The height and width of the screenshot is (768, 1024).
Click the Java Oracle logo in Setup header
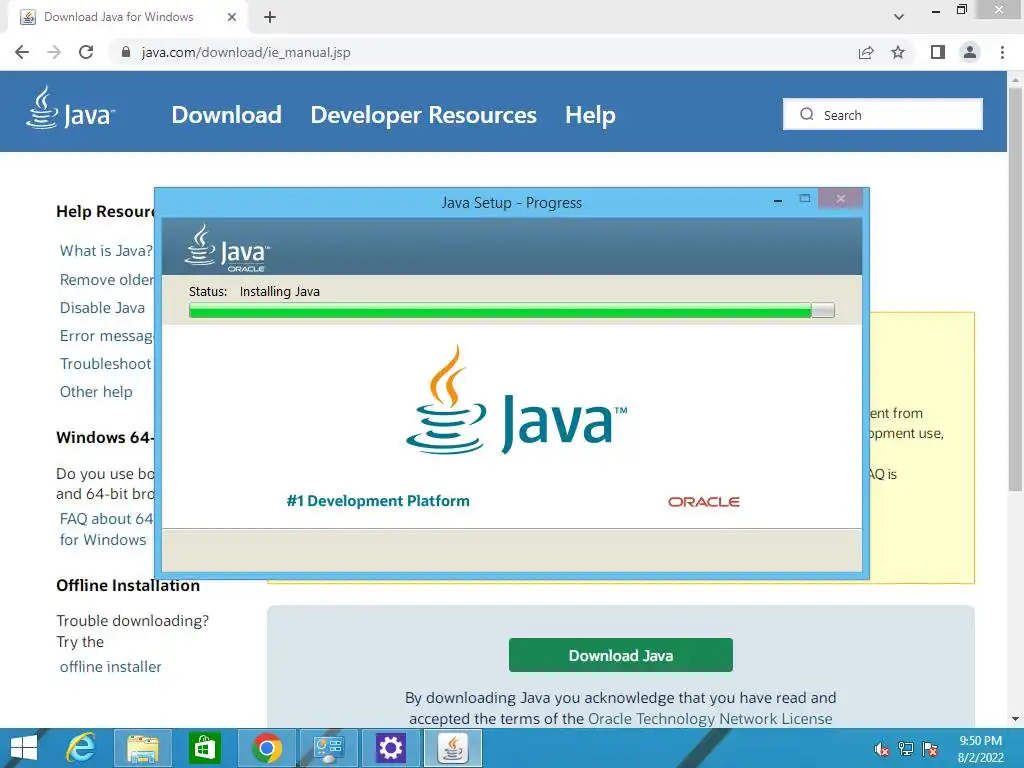(227, 248)
